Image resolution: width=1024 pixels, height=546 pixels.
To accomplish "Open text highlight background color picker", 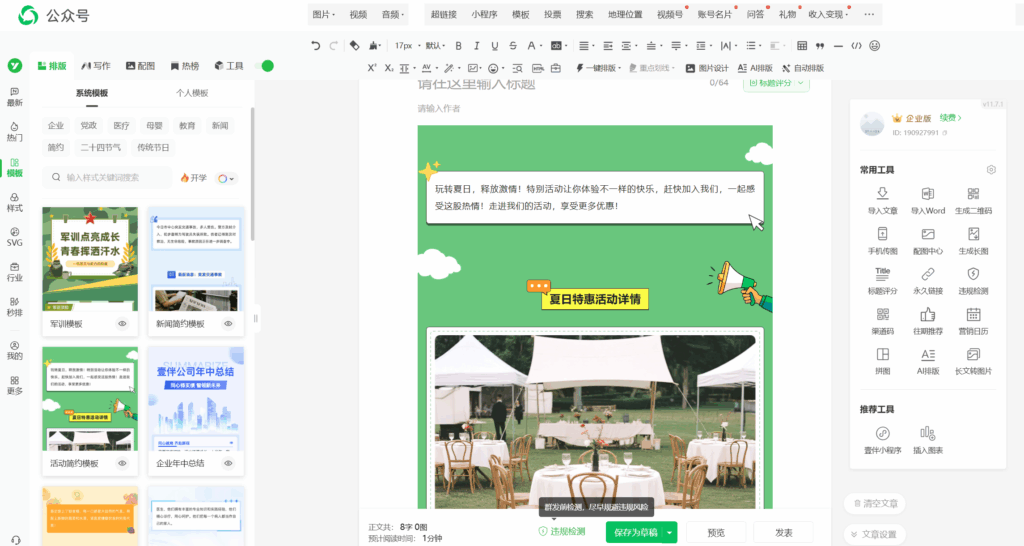I will point(557,46).
